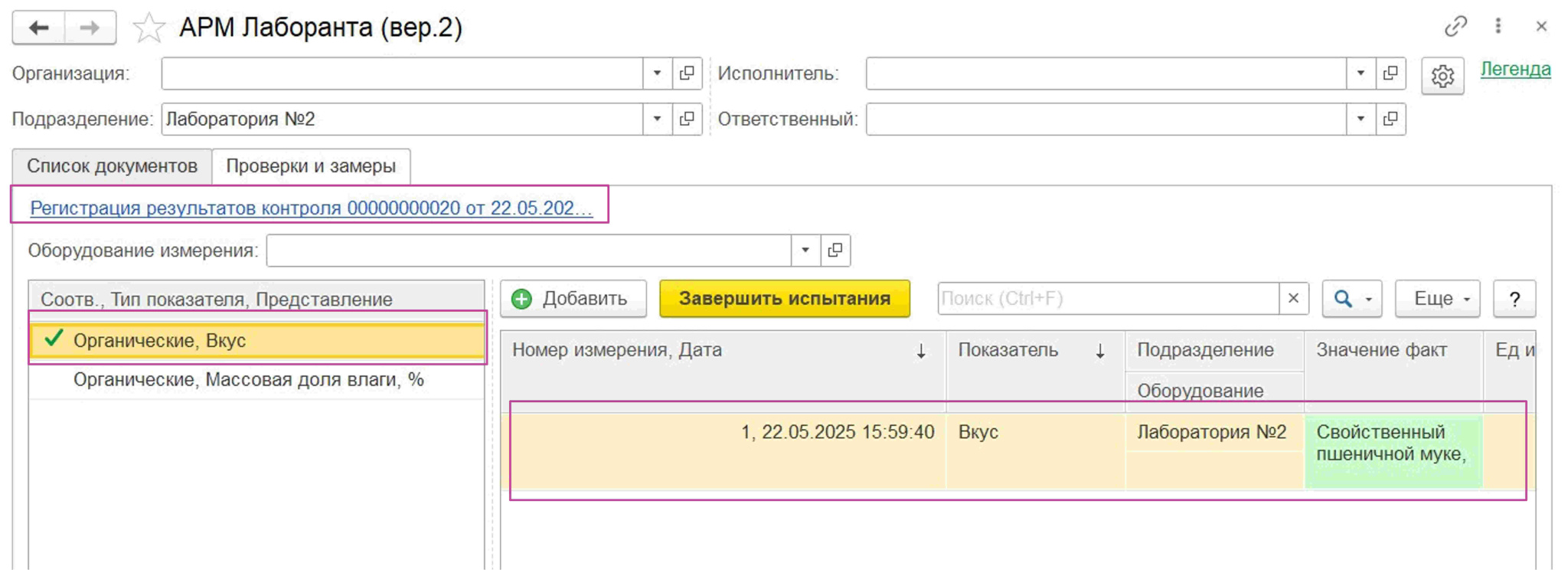Add form to favorites with star icon

pos(149,28)
